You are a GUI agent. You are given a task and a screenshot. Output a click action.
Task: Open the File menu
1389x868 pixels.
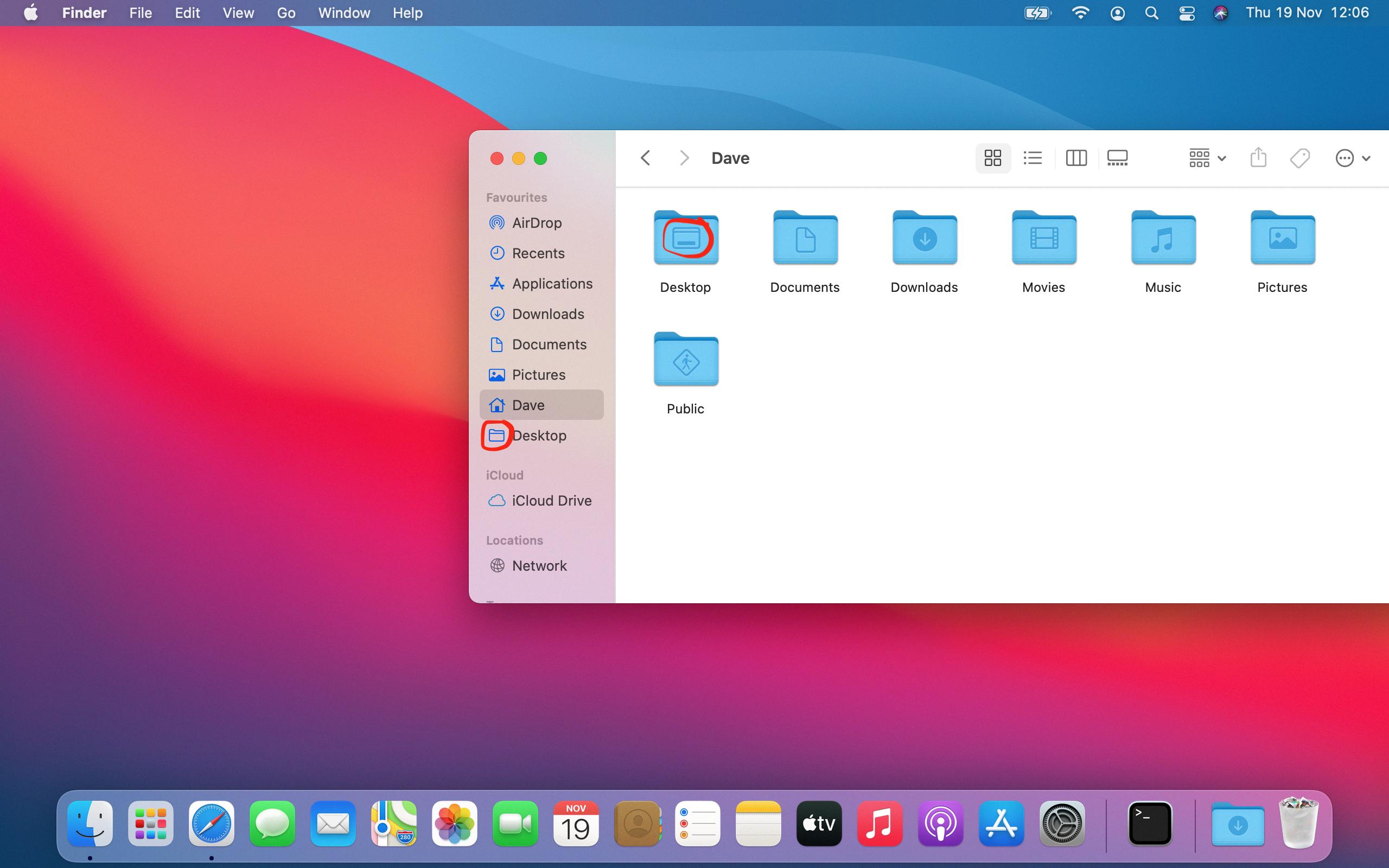141,12
